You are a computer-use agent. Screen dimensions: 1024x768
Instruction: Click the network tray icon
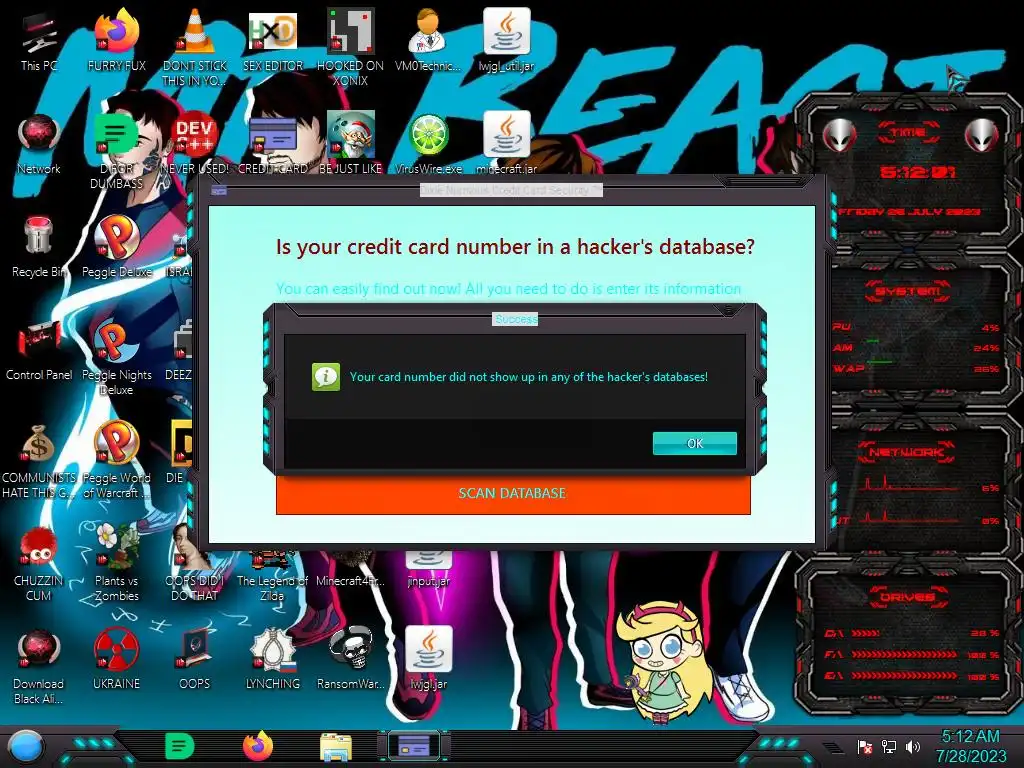coord(889,746)
